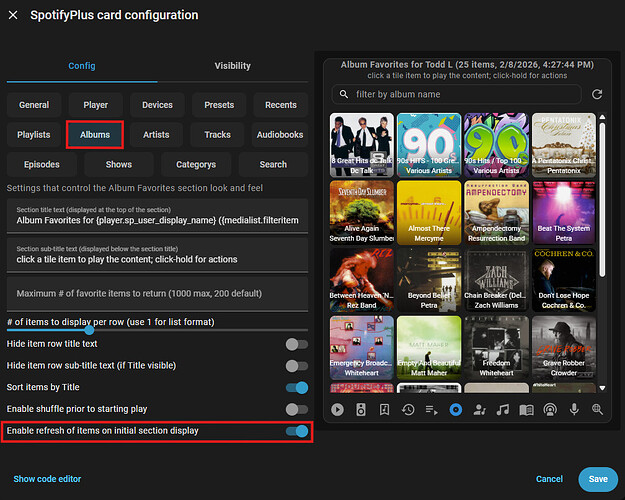The width and height of the screenshot is (625, 500).
Task: Click the scroll down arrow in album list
Action: pos(602,388)
